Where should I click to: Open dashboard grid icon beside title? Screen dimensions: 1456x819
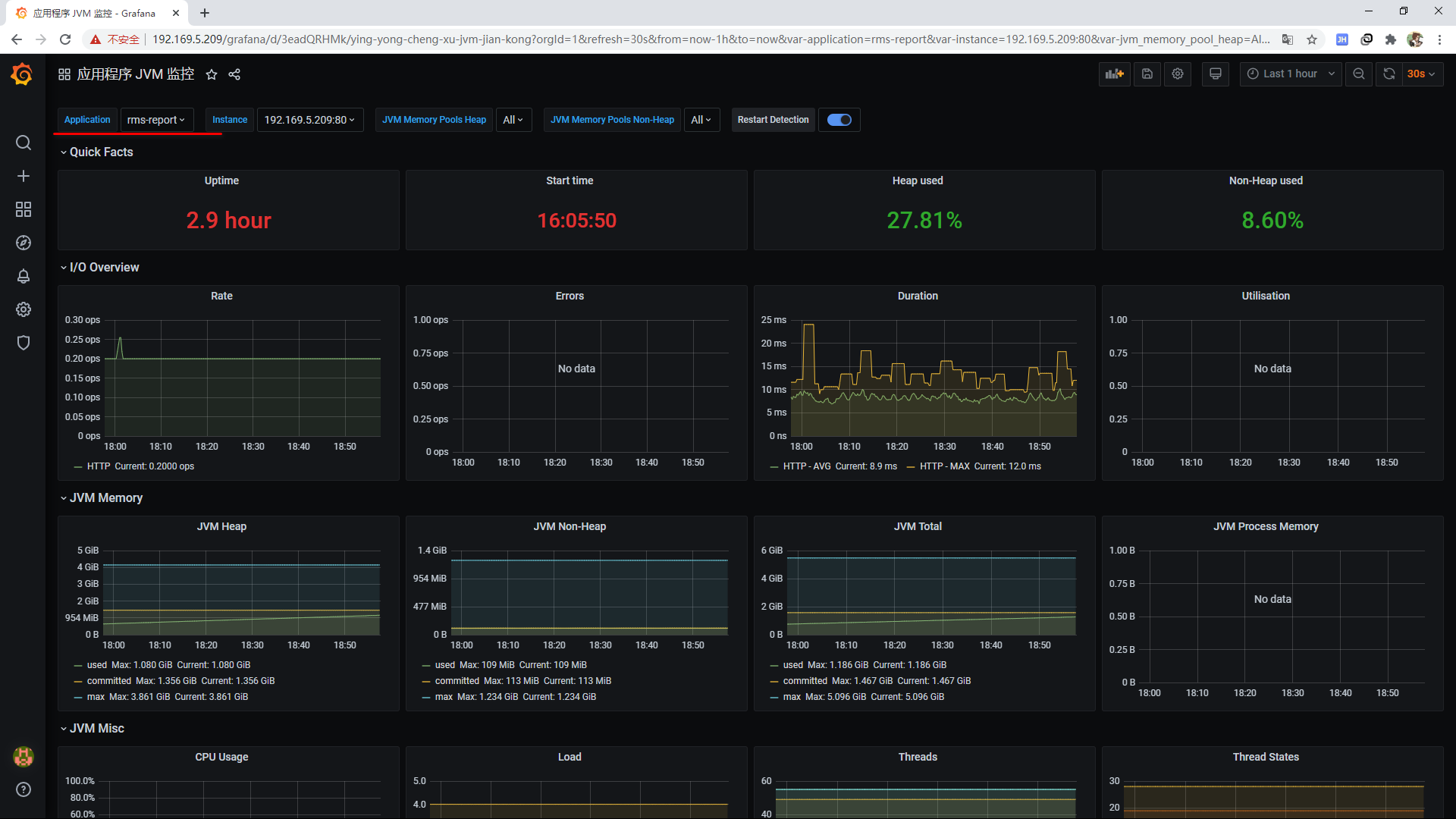click(x=64, y=74)
